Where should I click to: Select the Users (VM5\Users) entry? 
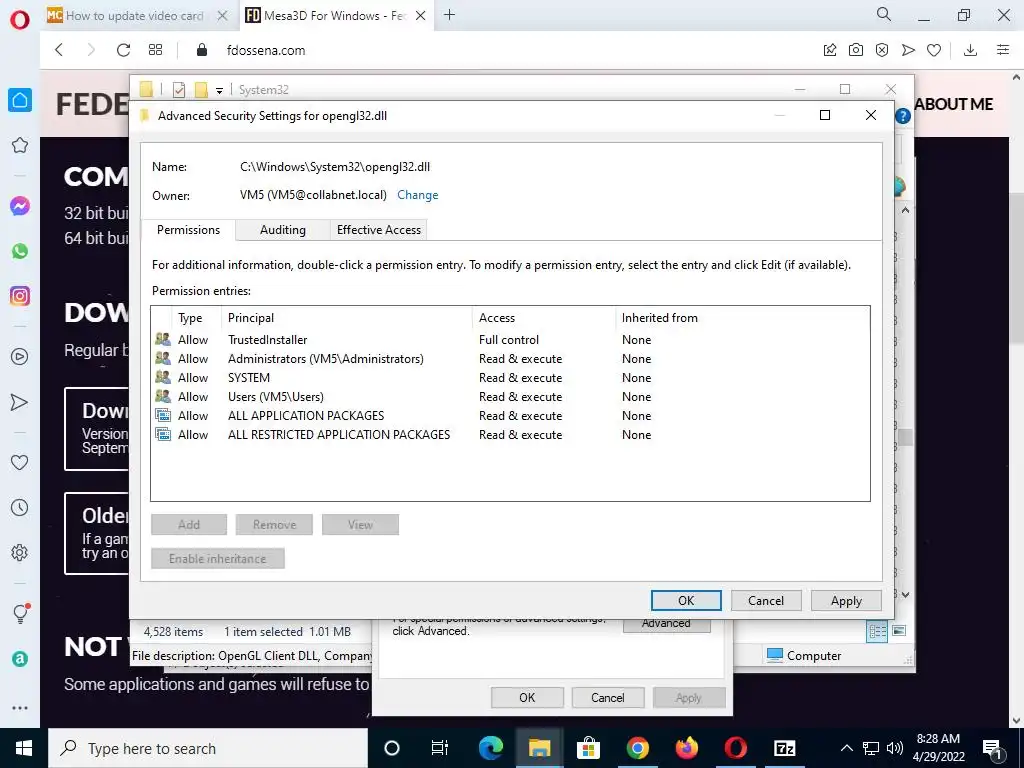point(509,396)
